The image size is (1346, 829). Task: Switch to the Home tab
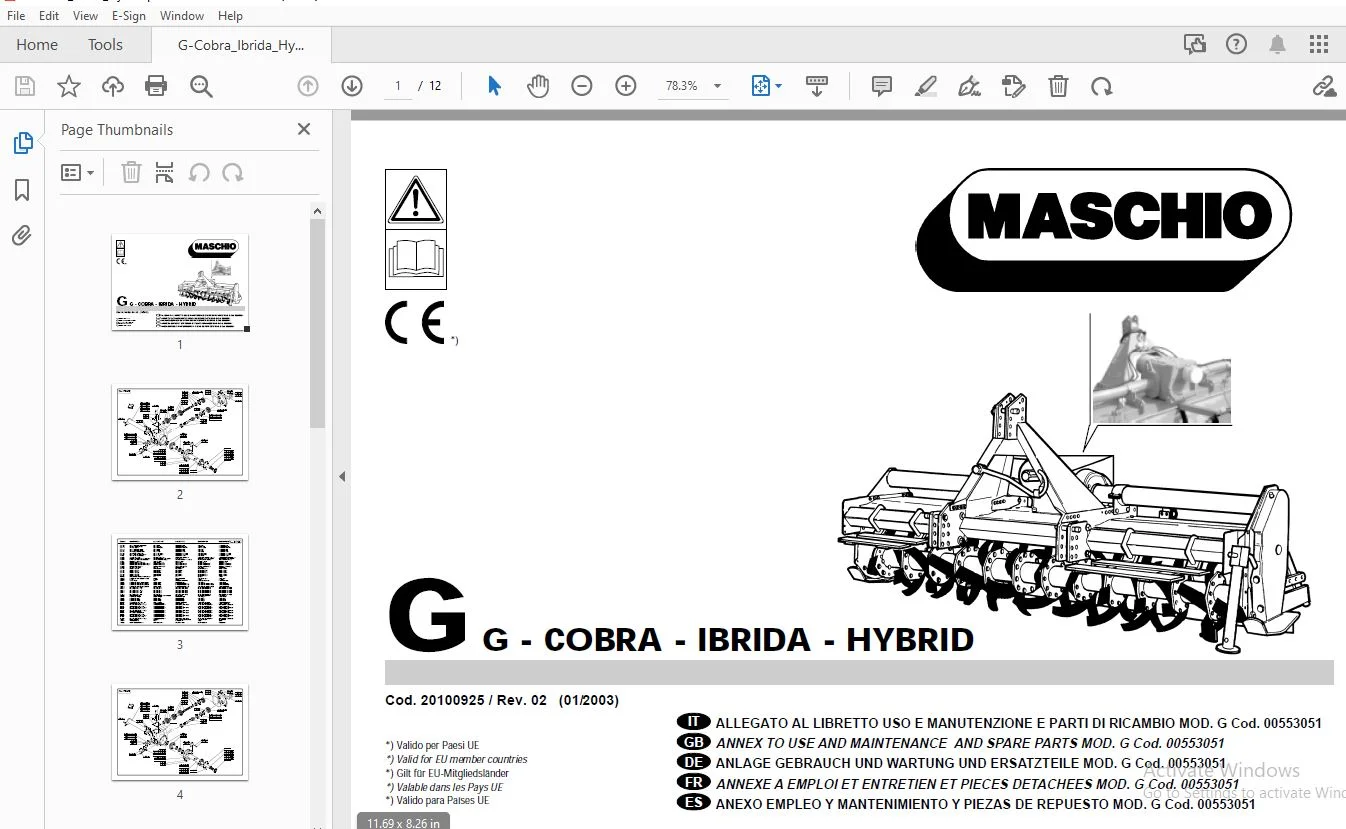point(37,44)
